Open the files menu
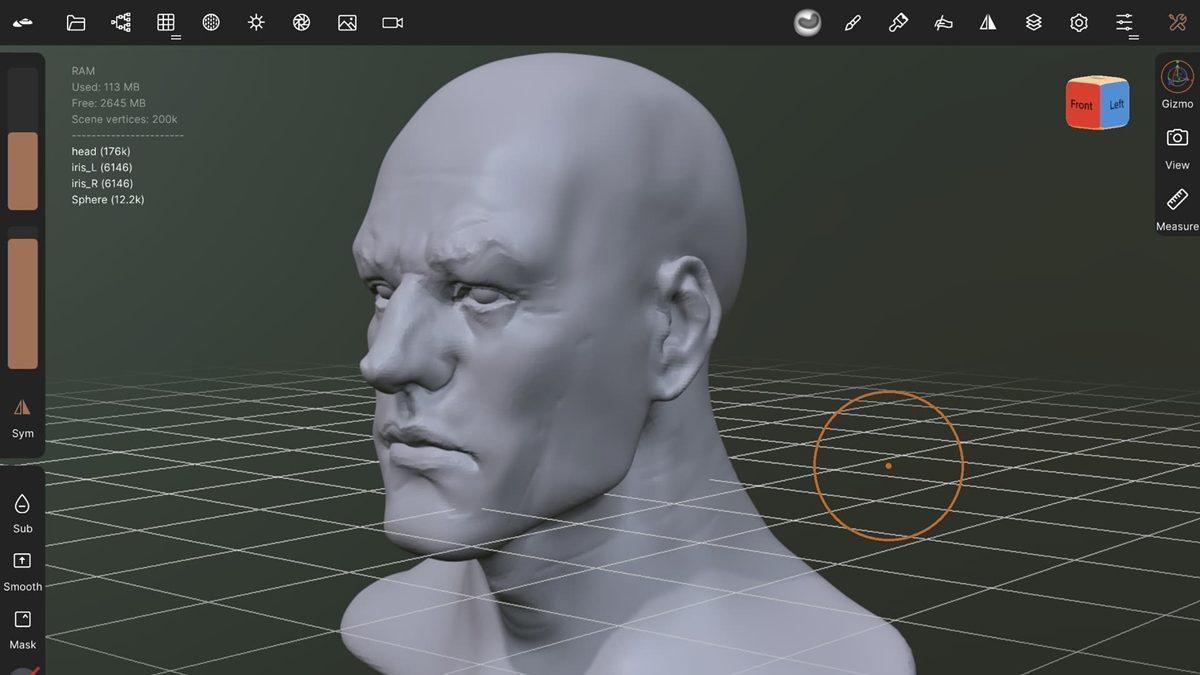The height and width of the screenshot is (675, 1200). tap(76, 21)
